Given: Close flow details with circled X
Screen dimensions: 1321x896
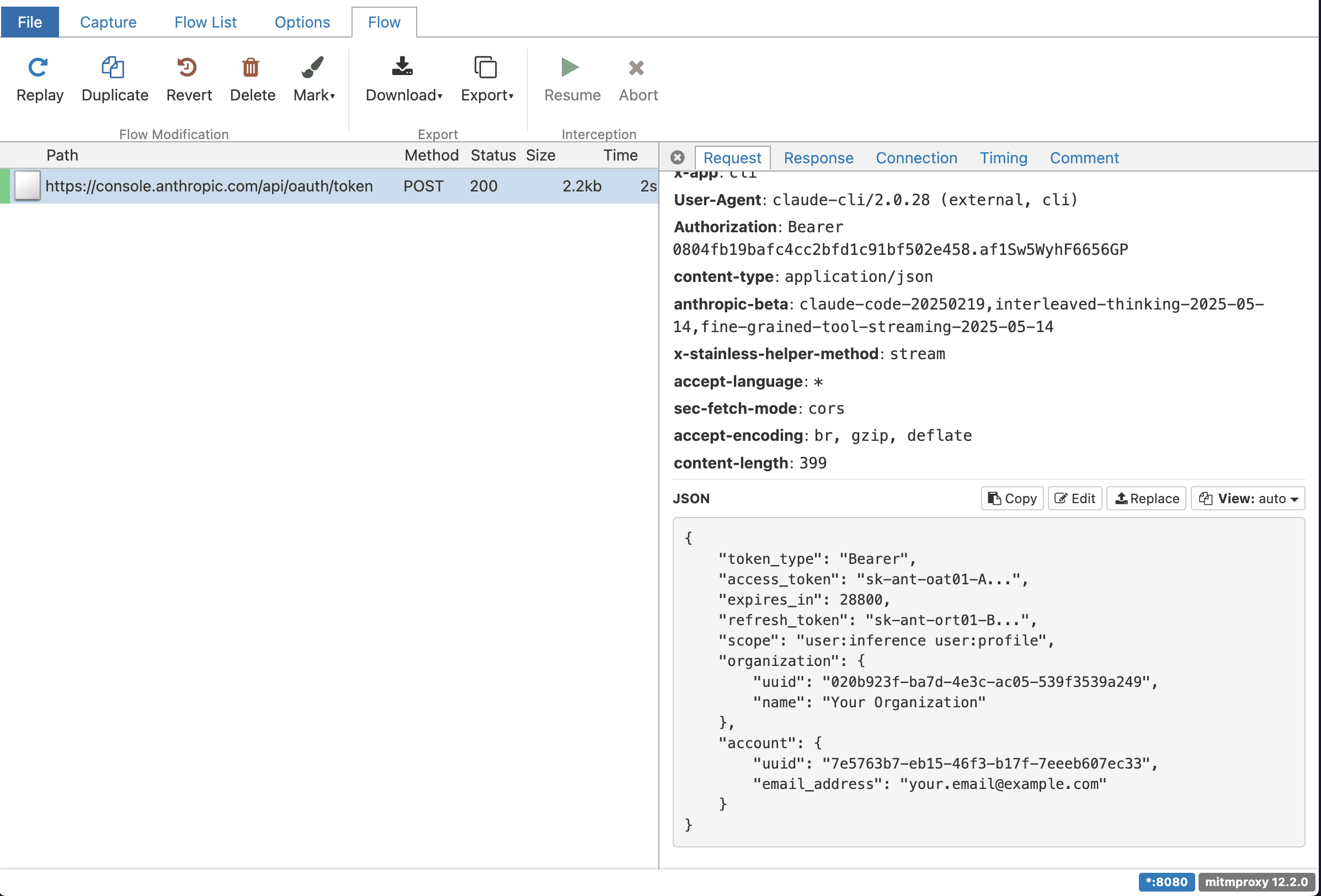Looking at the screenshot, I should pos(677,158).
